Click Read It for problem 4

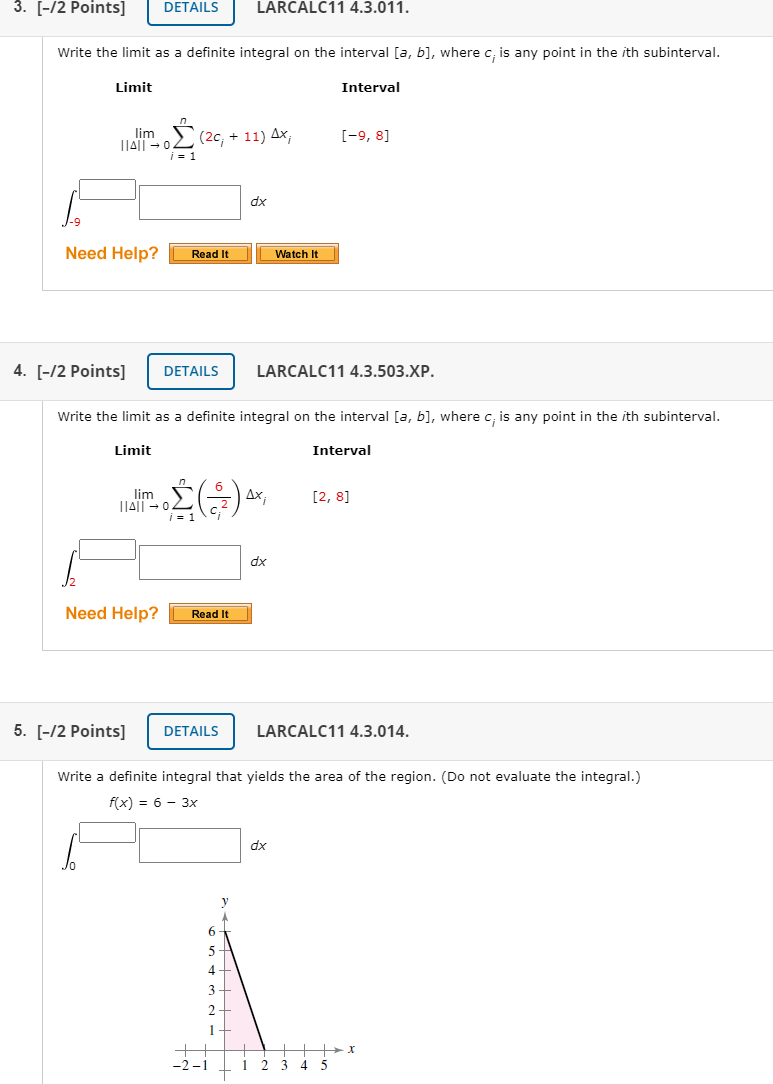(210, 613)
